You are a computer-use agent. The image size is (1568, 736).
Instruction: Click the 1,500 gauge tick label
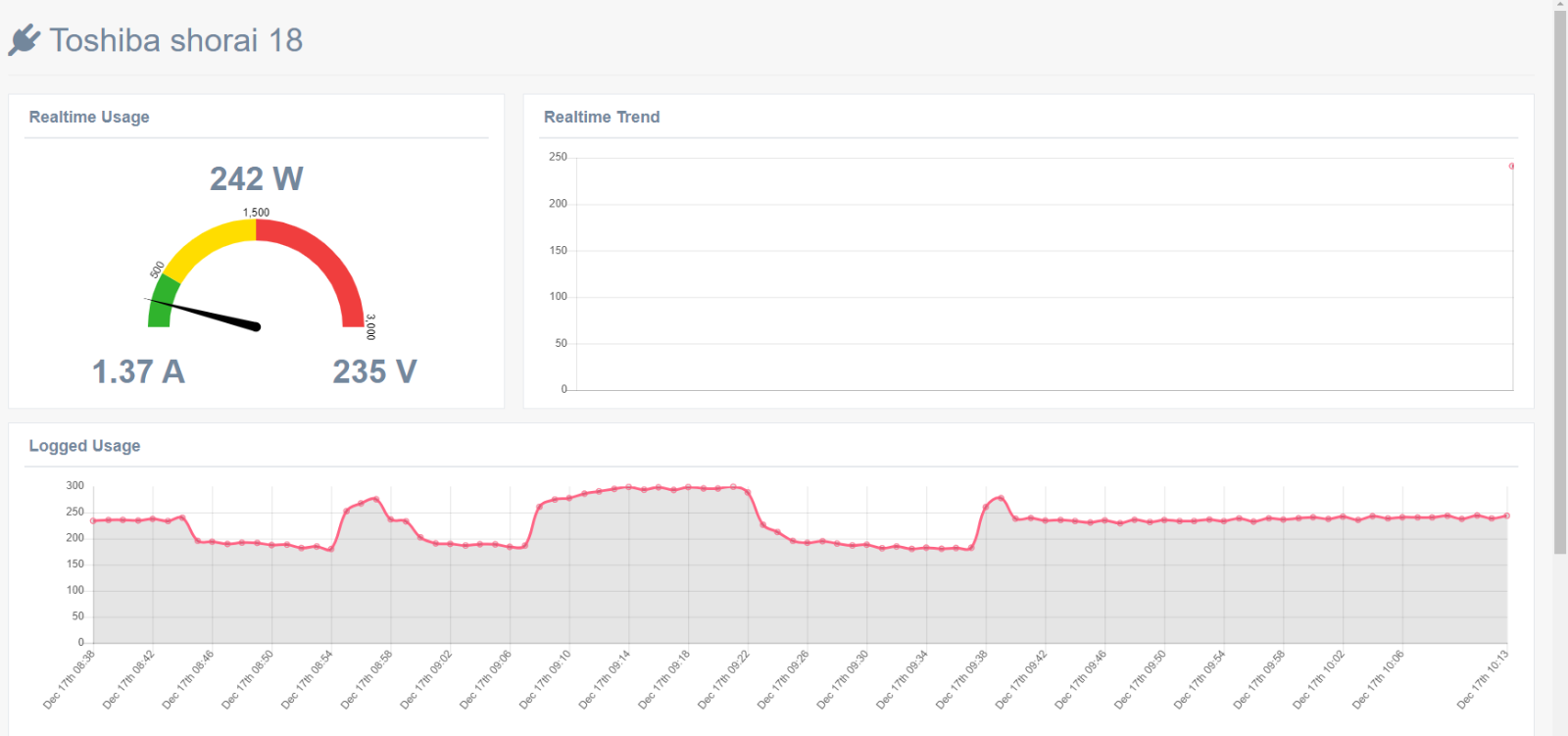coord(256,212)
